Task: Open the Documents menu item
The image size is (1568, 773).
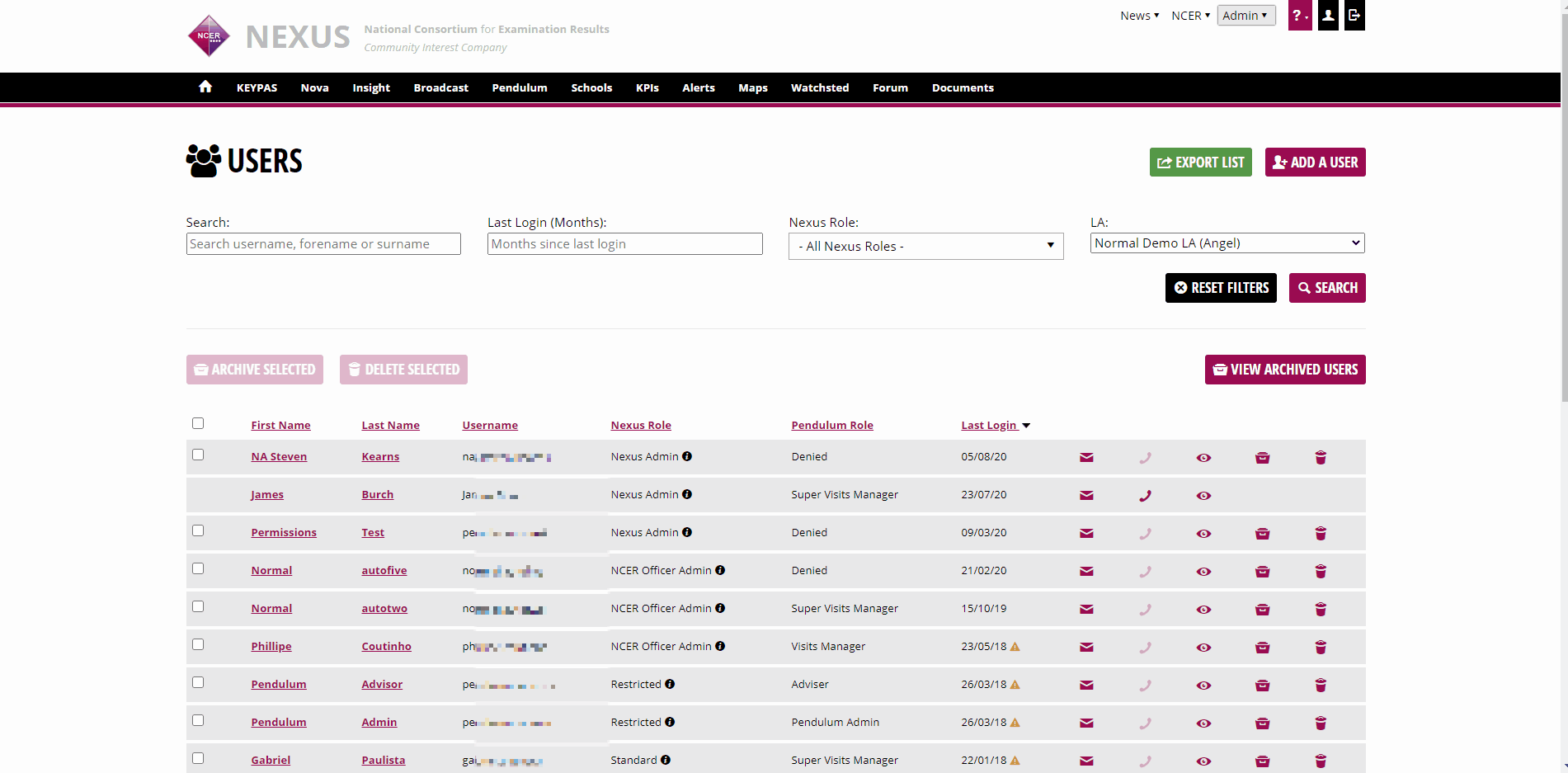Action: (963, 87)
